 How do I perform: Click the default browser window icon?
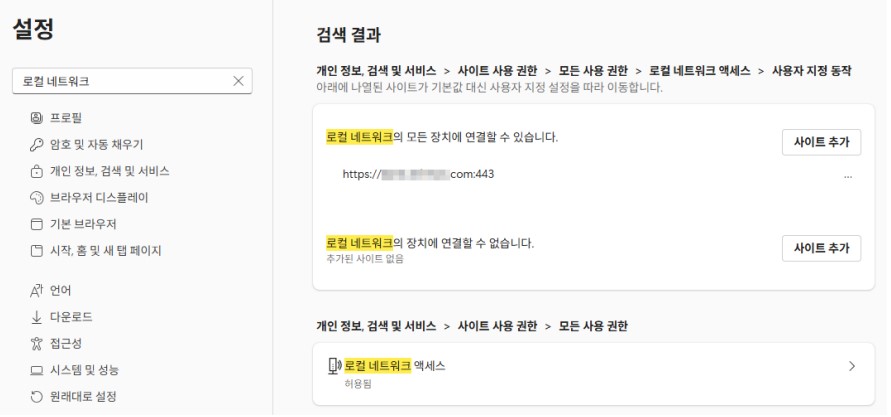click(37, 224)
